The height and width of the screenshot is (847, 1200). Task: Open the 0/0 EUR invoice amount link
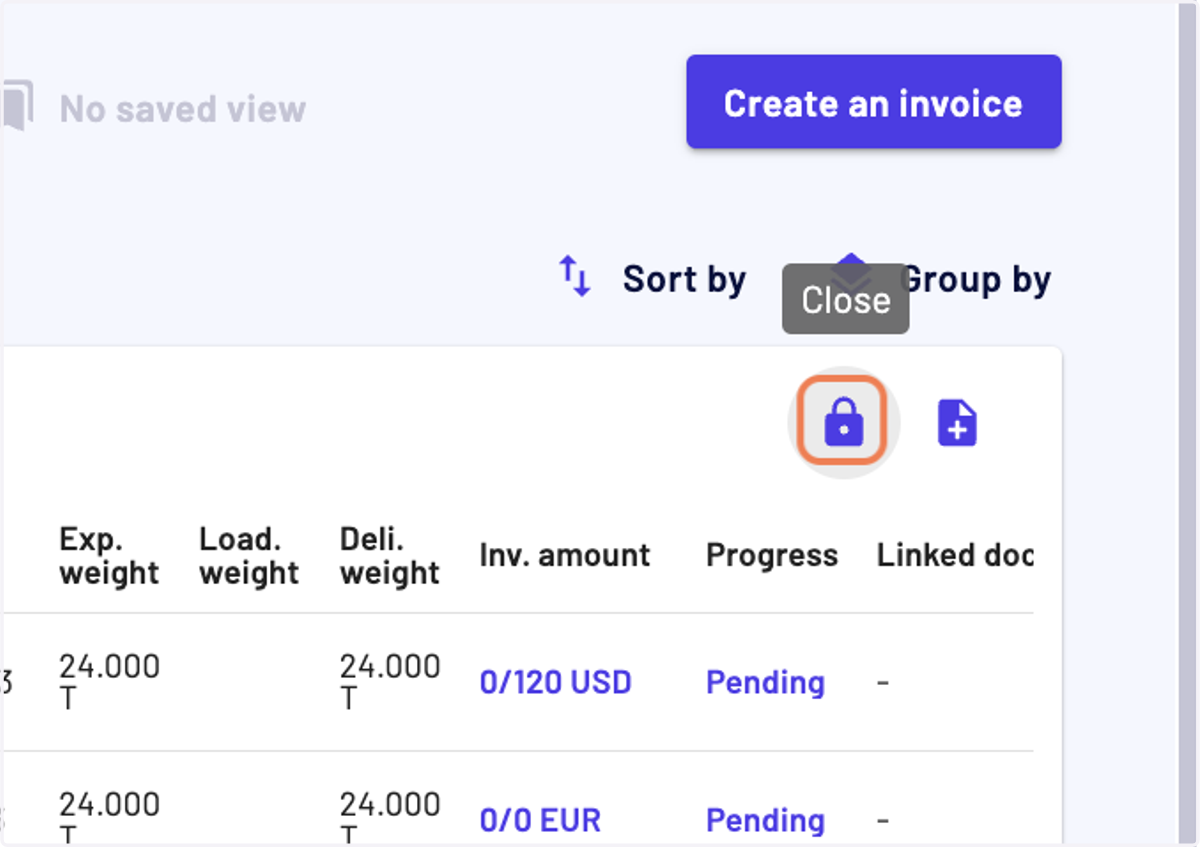coord(540,821)
